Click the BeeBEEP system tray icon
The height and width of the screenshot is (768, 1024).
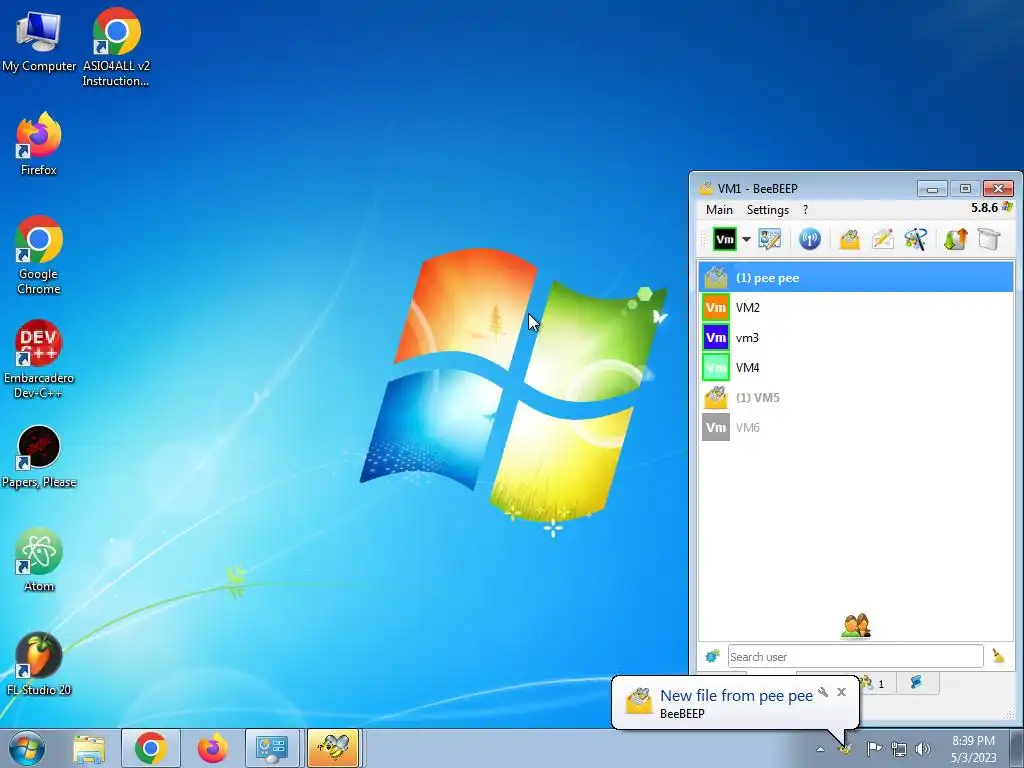pyautogui.click(x=845, y=749)
